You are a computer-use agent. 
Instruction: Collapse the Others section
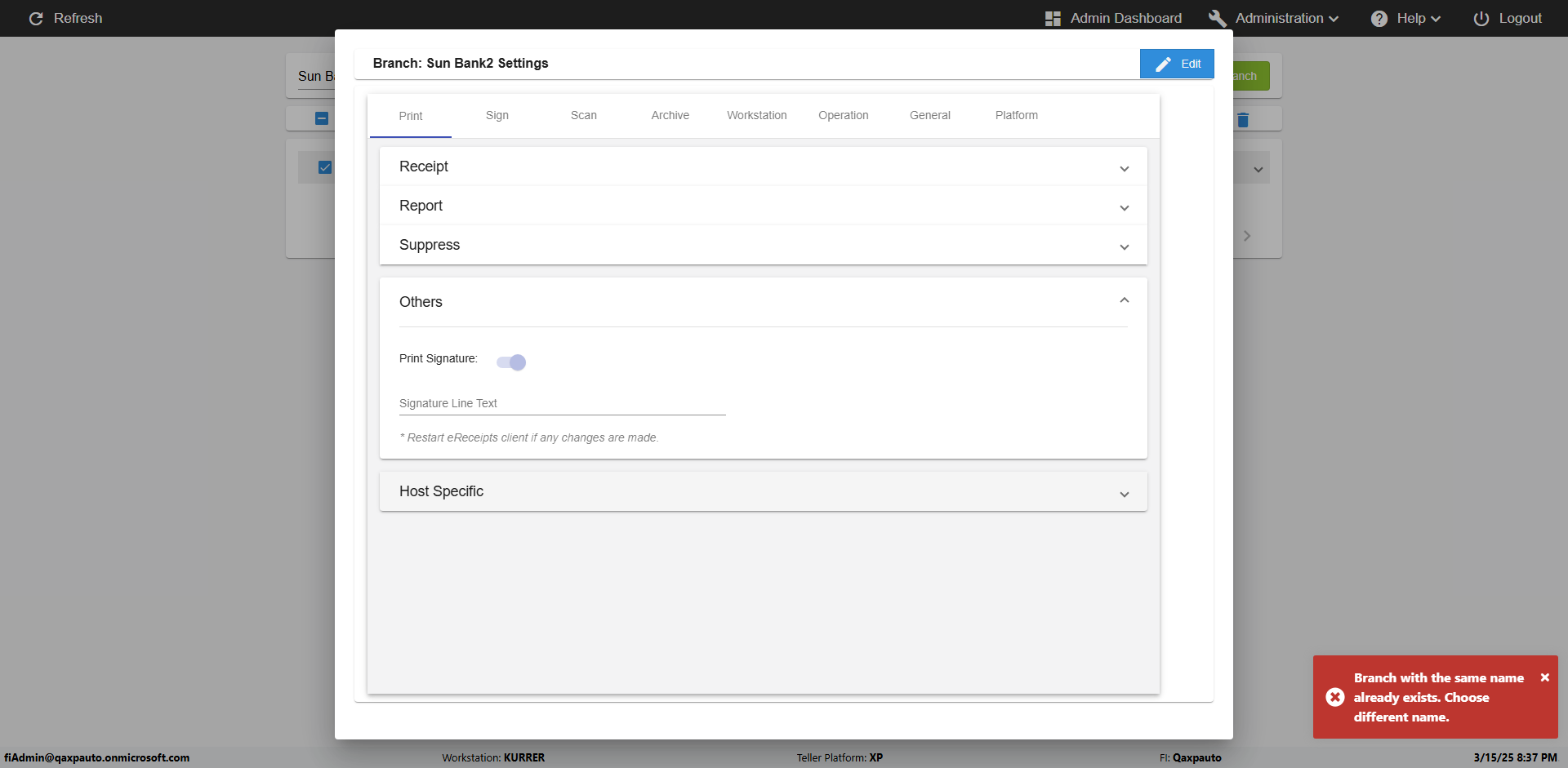point(1124,301)
